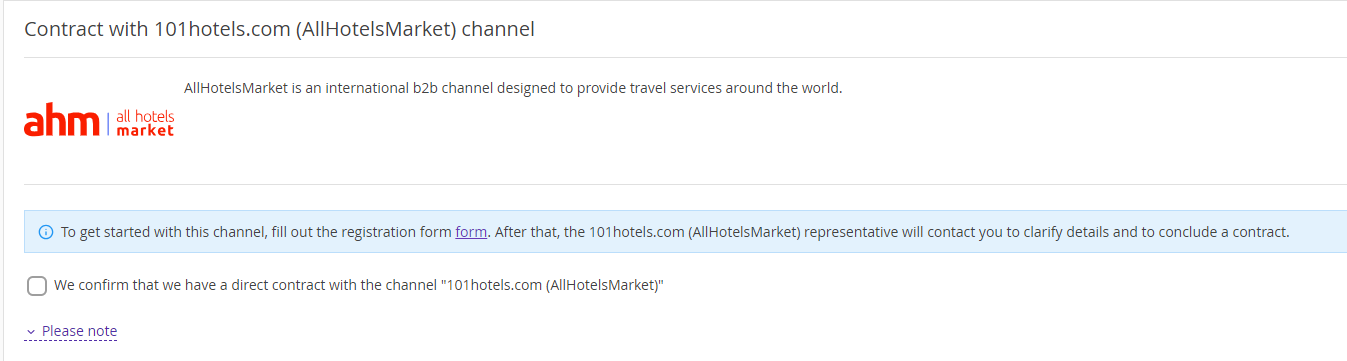Click the "conclude a contract" phrase in the banner
Image resolution: width=1347 pixels, height=361 pixels.
[x=1223, y=232]
